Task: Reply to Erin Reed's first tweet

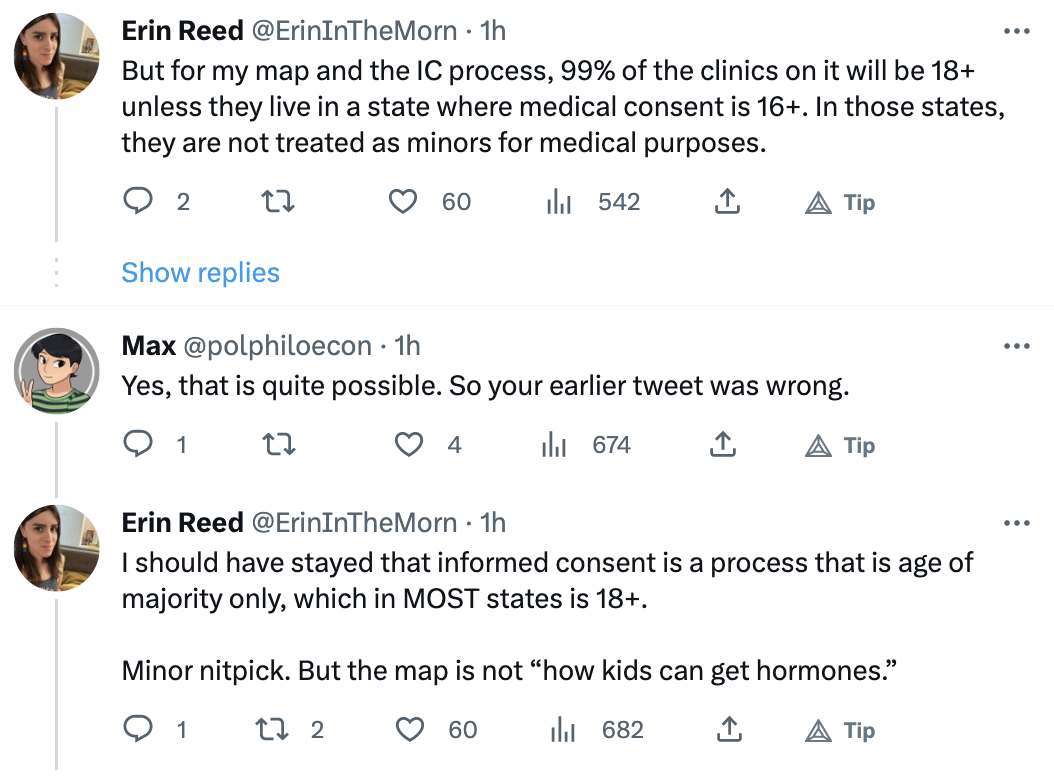Action: (x=136, y=202)
